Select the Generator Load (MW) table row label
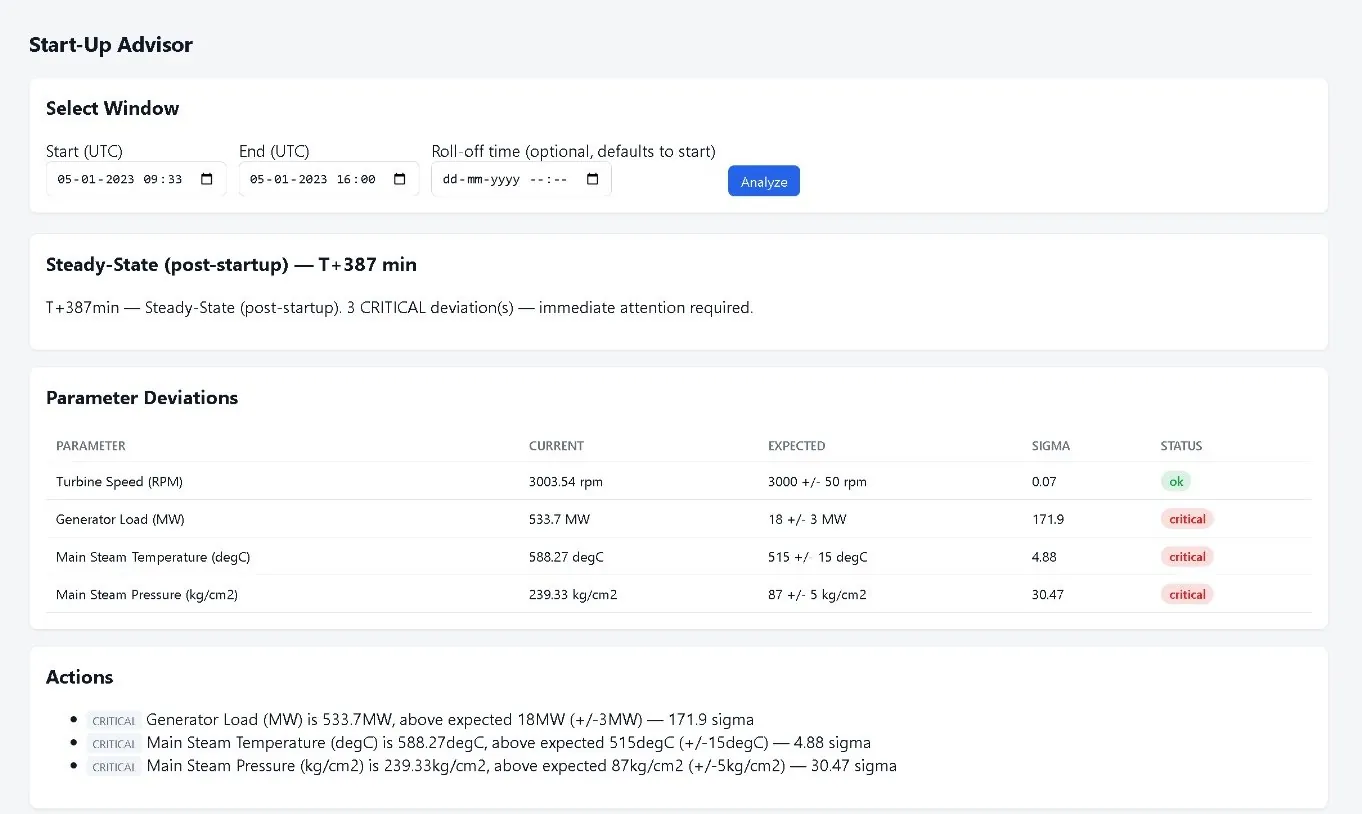The image size is (1362, 814). 120,519
